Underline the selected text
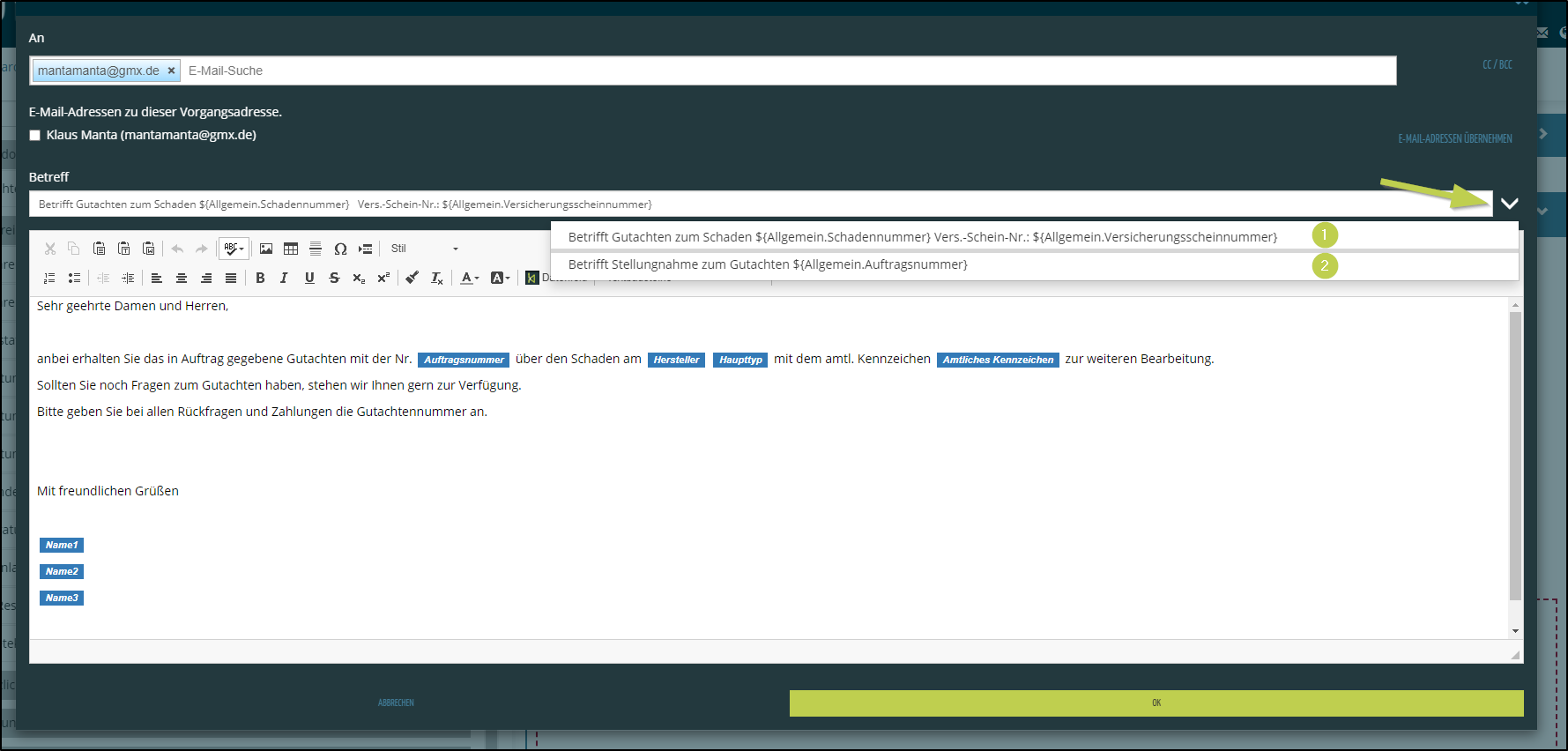Viewport: 1568px width, 751px height. point(309,278)
